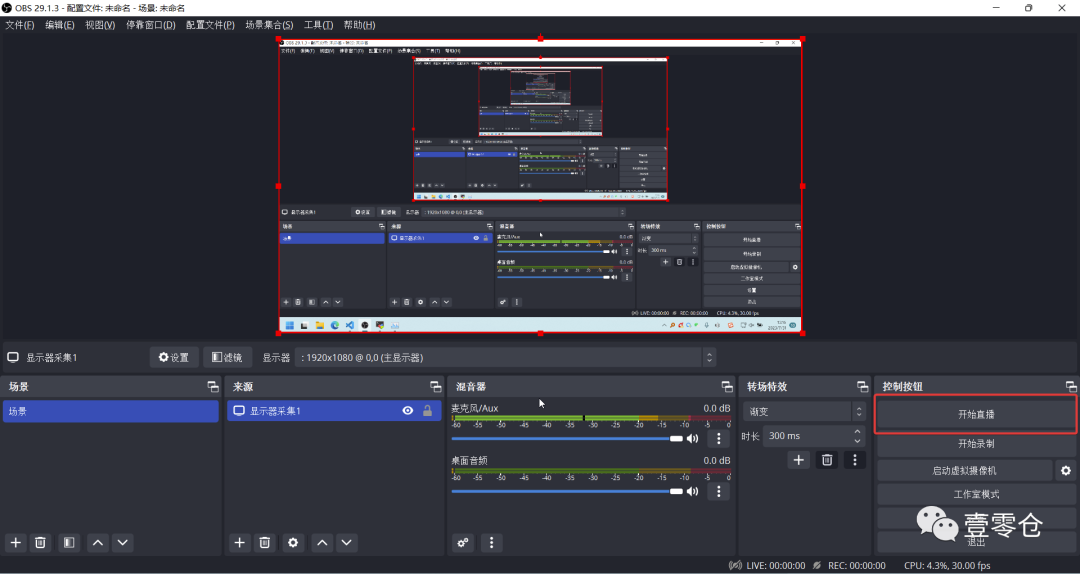The image size is (1080, 574).
Task: Move the selected scene up
Action: pyautogui.click(x=97, y=542)
